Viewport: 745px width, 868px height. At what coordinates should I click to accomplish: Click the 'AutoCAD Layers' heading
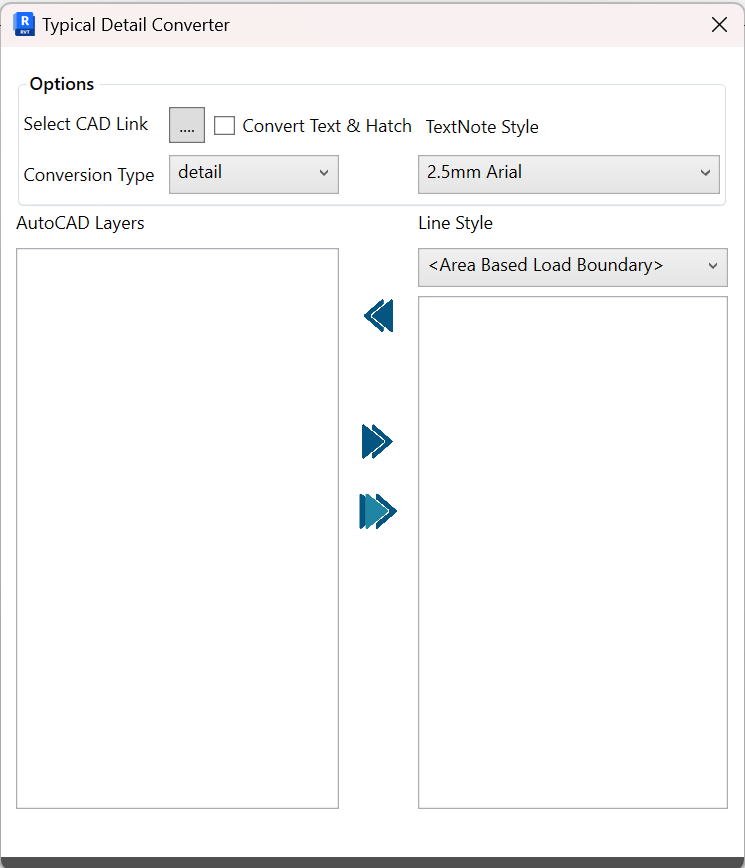(x=80, y=223)
